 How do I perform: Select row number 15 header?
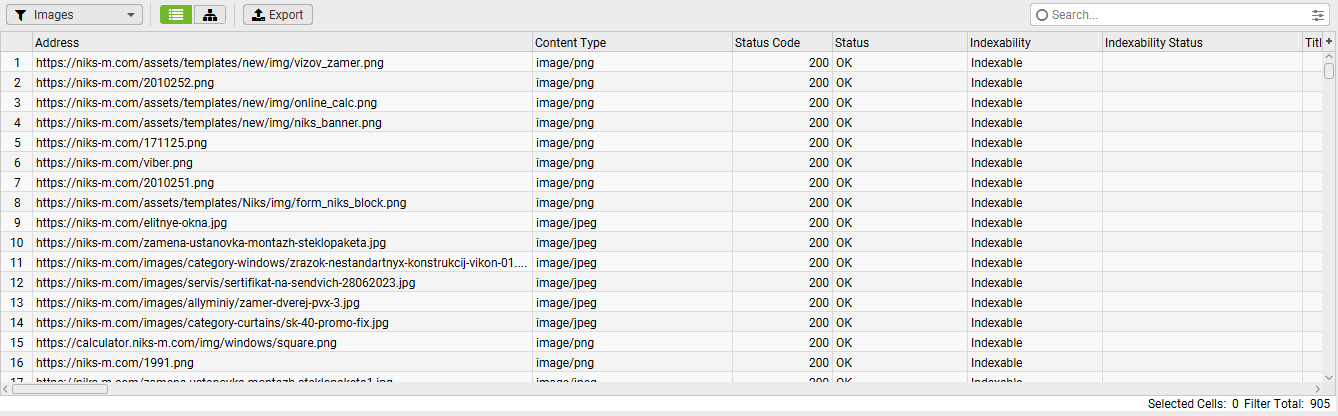[16, 343]
